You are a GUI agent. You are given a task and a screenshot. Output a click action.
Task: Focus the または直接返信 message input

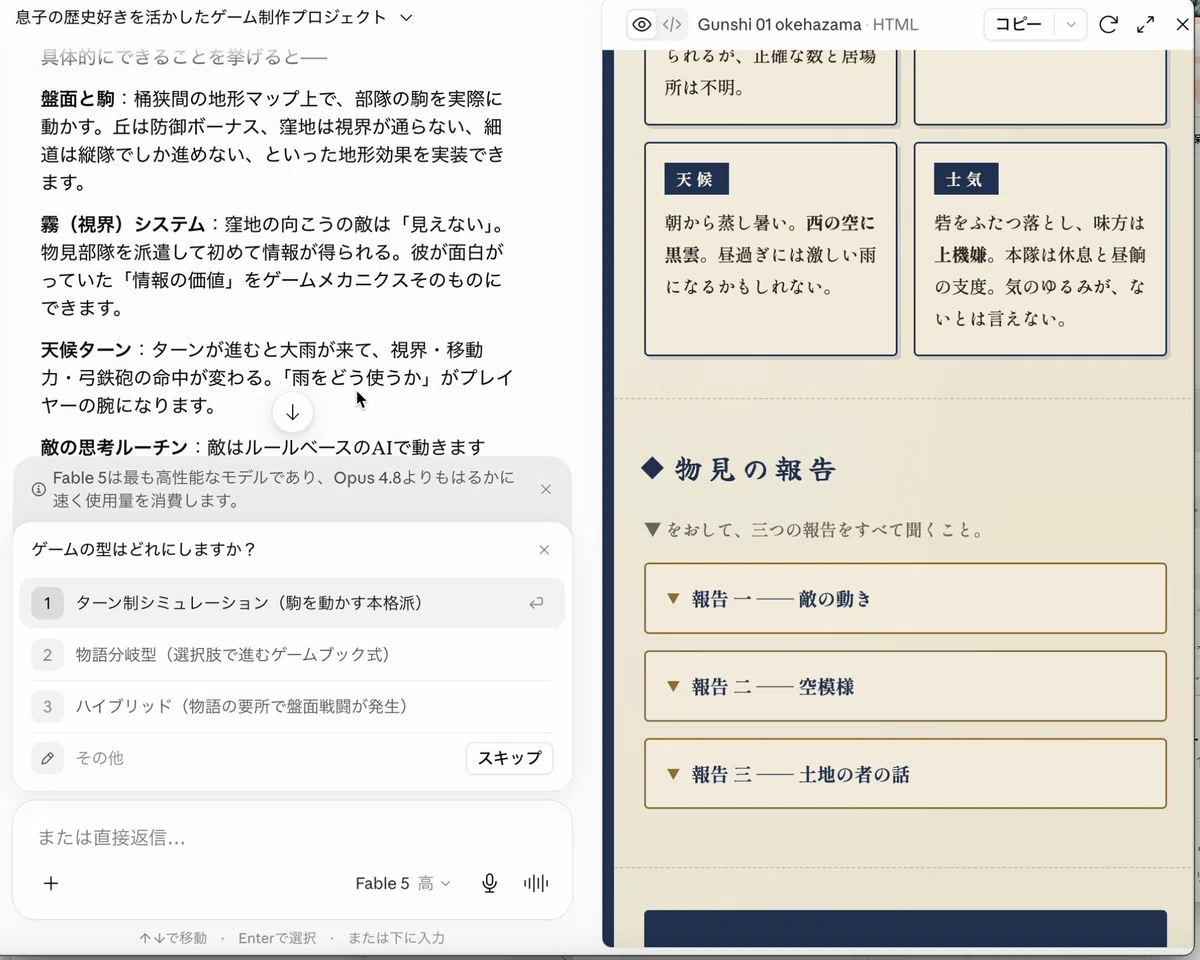(x=292, y=838)
